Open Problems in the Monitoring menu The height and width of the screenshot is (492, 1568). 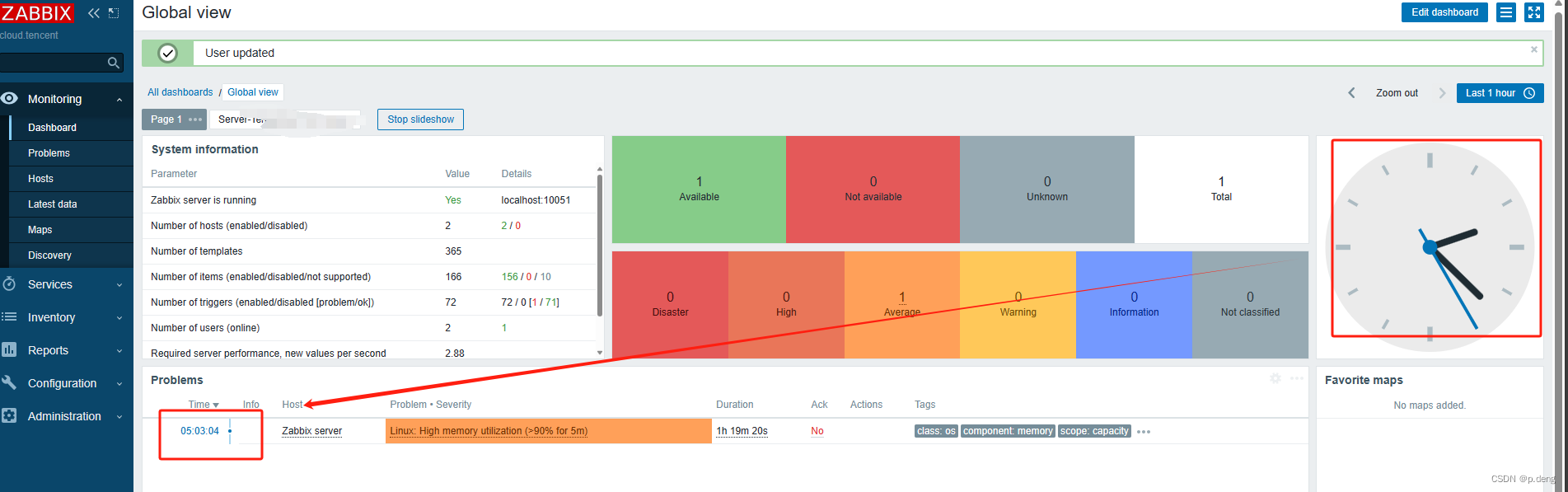(49, 153)
